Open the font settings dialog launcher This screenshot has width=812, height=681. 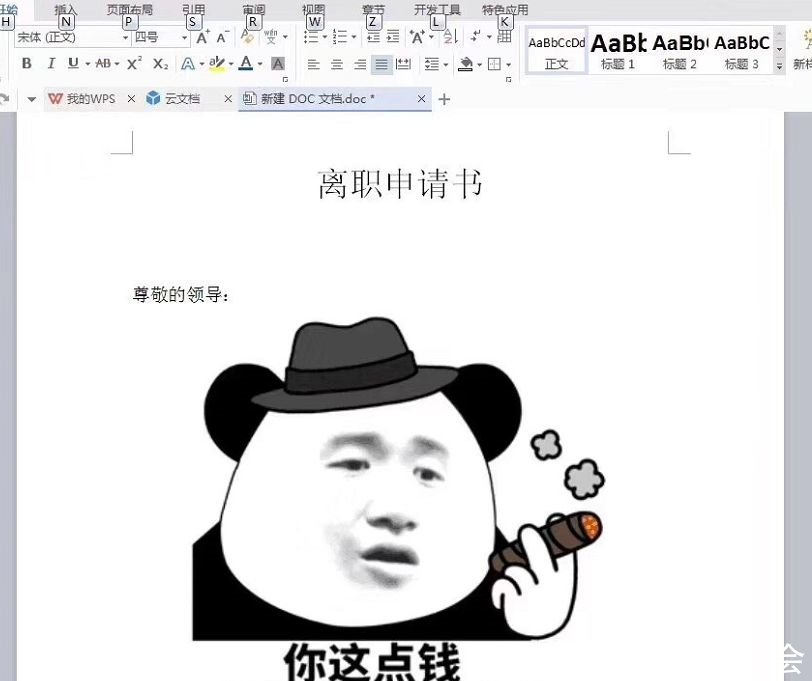pyautogui.click(x=285, y=79)
